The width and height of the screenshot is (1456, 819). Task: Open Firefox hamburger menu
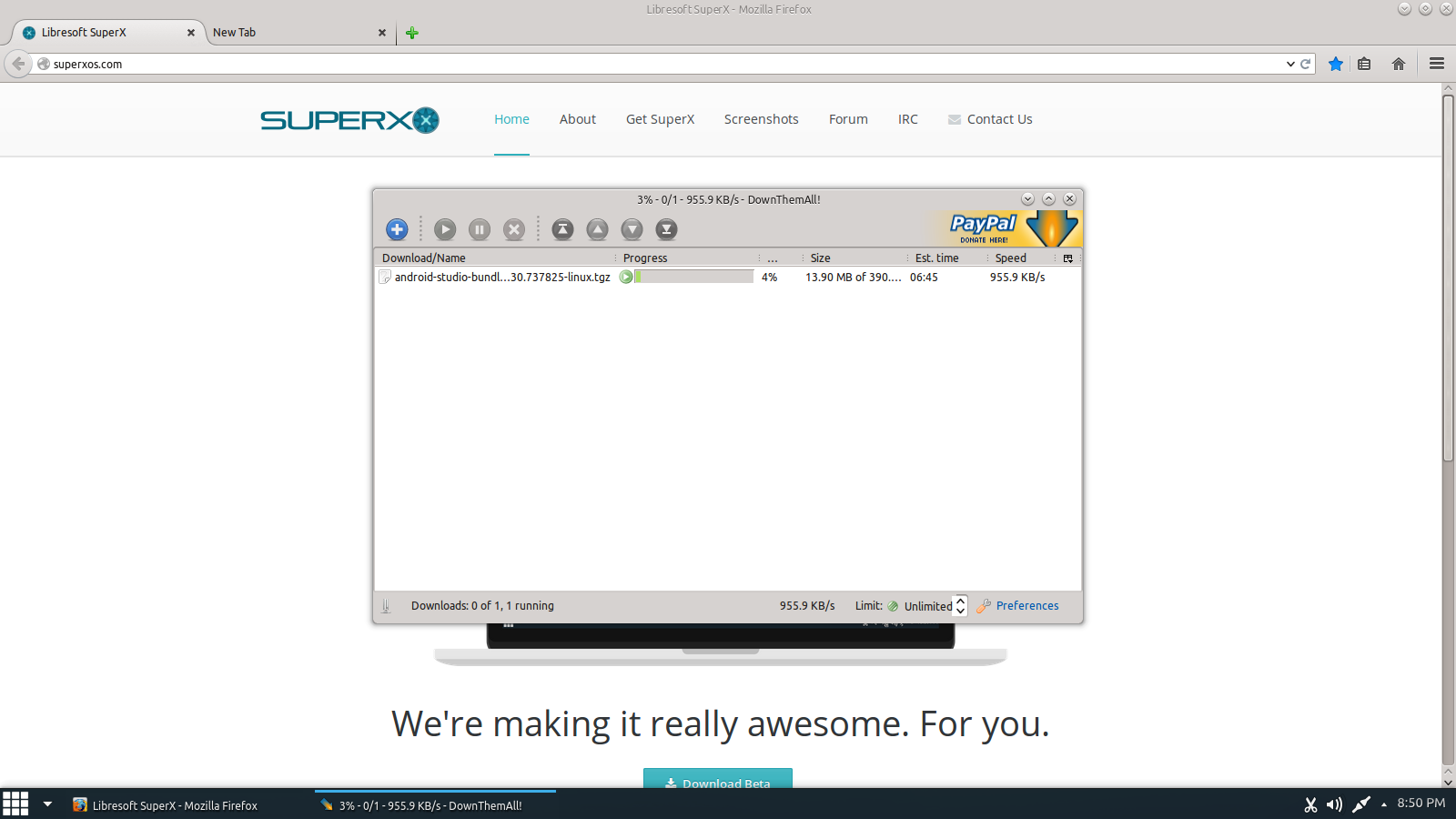click(x=1437, y=64)
